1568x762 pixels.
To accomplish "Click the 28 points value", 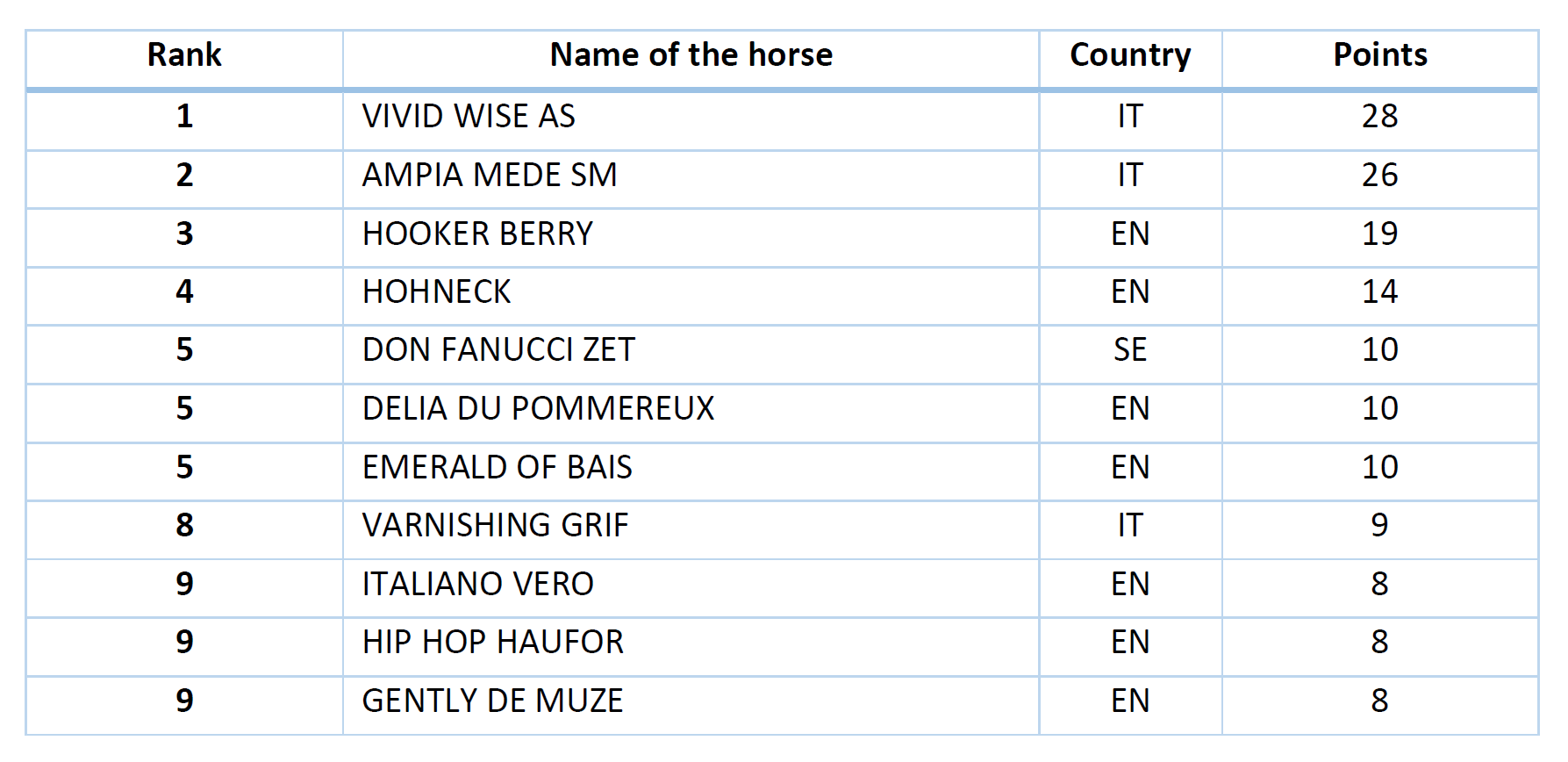I will (1379, 117).
